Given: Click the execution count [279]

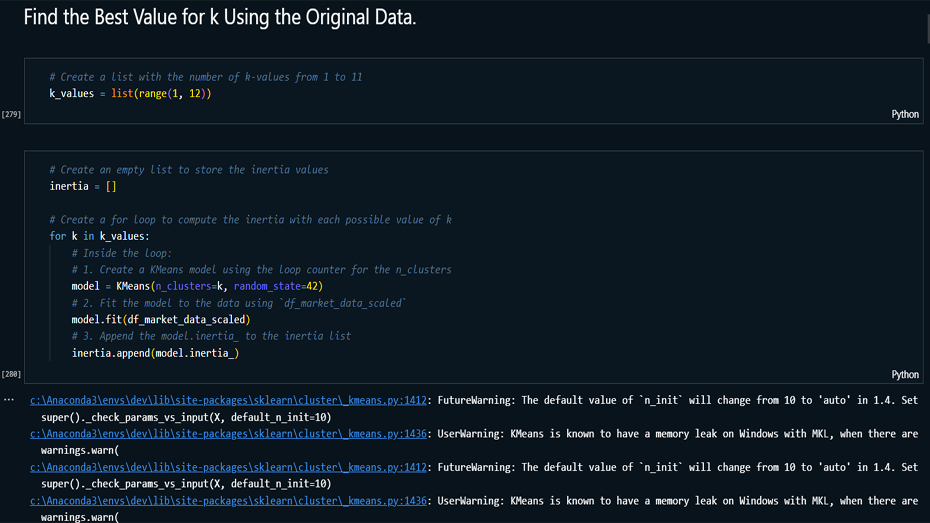Looking at the screenshot, I should click(x=11, y=115).
